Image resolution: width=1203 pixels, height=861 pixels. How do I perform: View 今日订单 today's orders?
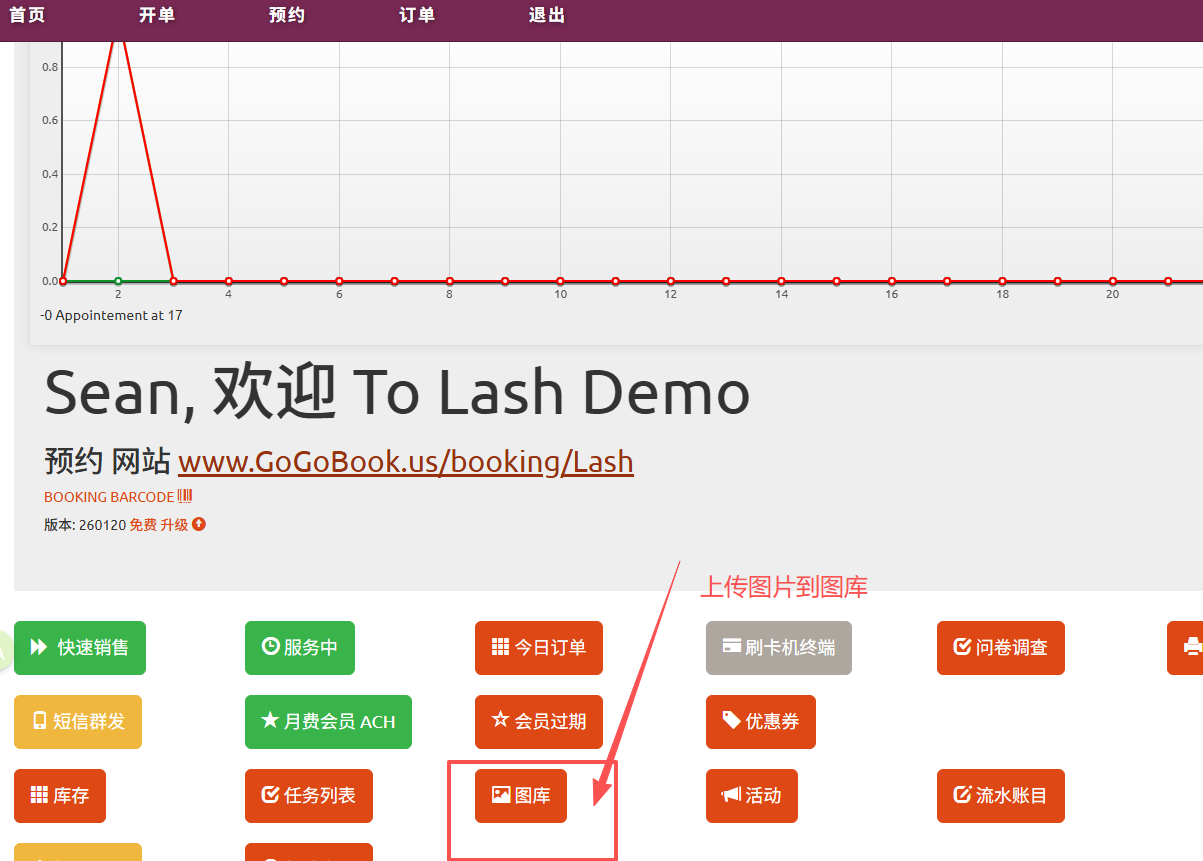(x=539, y=648)
